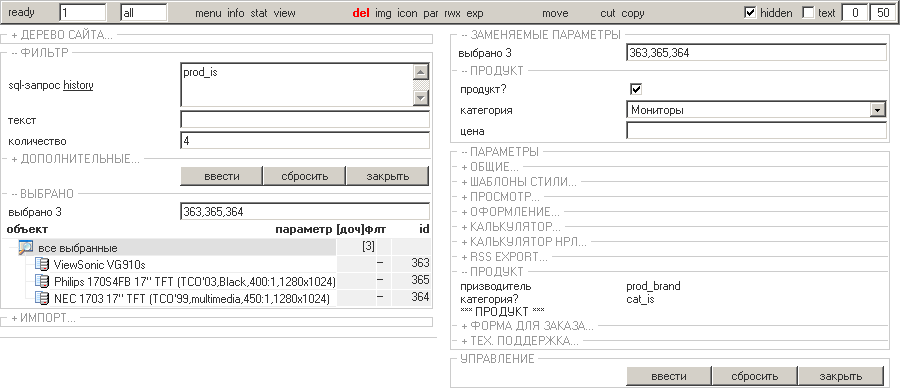900x390 pixels.
Task: Click ввести button in УПРАВЛЕНИЕ panel
Action: point(669,377)
